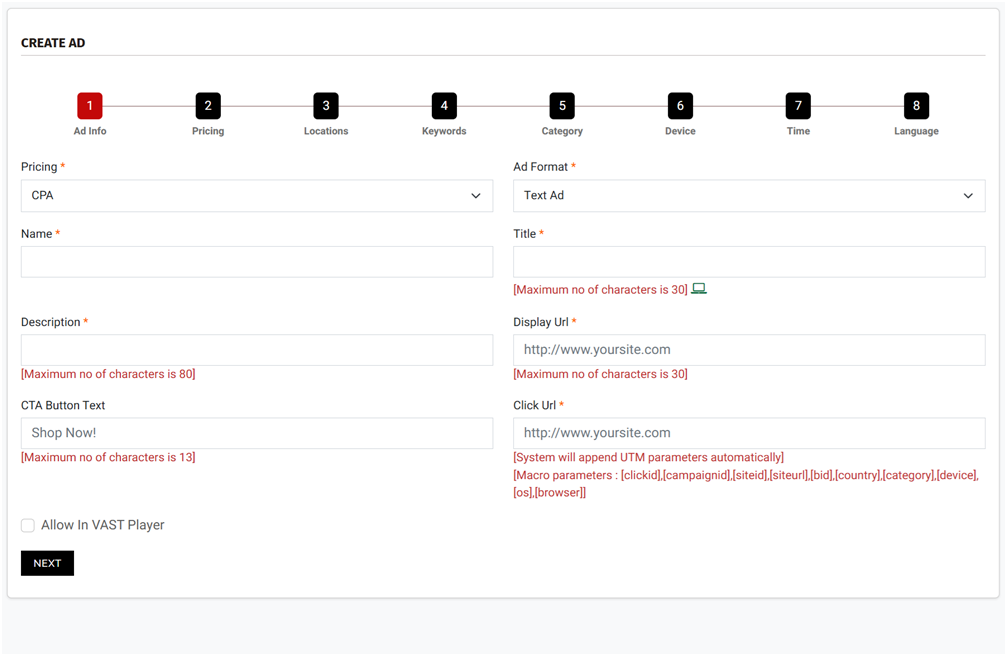Click the Allow In VAST Player label
This screenshot has height=656, width=1007.
pos(102,525)
